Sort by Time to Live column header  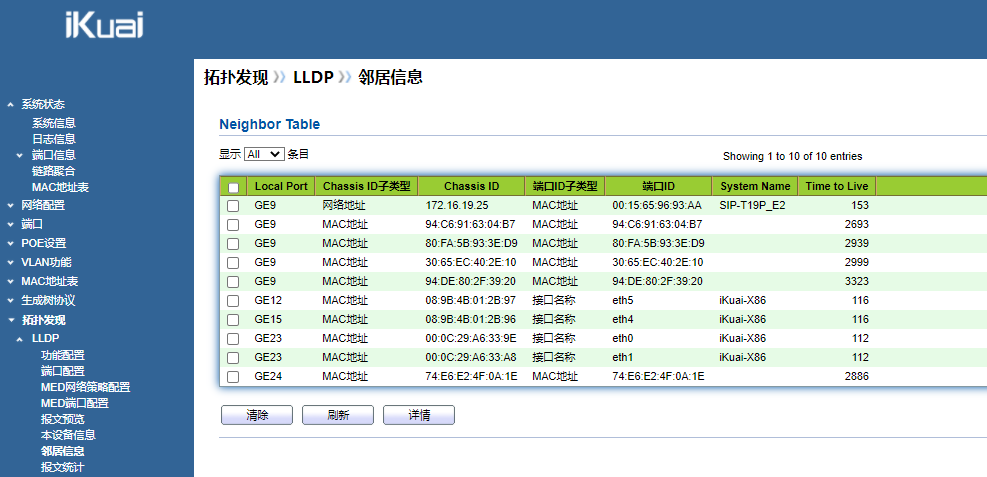[x=837, y=186]
